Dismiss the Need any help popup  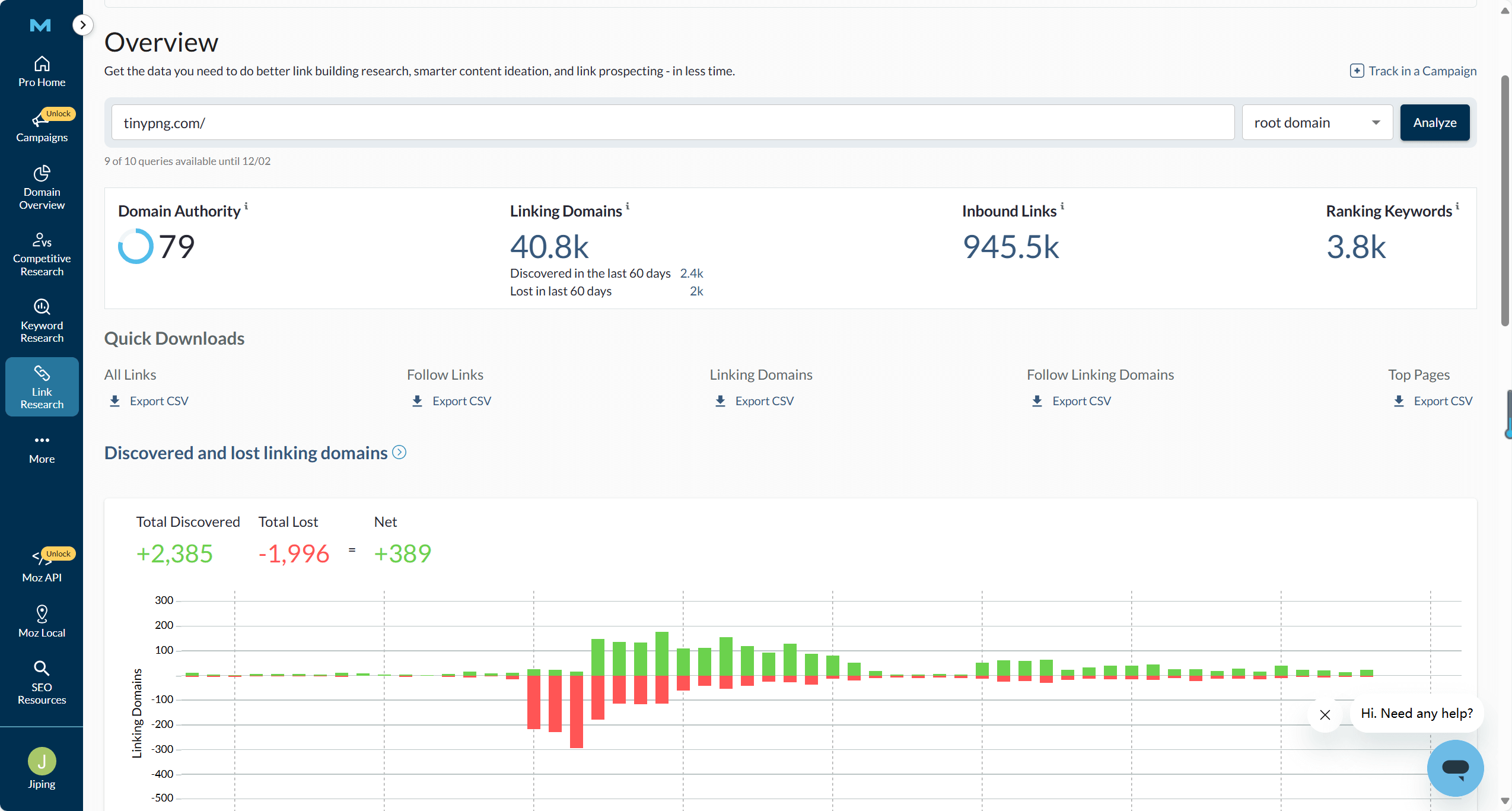[1325, 715]
